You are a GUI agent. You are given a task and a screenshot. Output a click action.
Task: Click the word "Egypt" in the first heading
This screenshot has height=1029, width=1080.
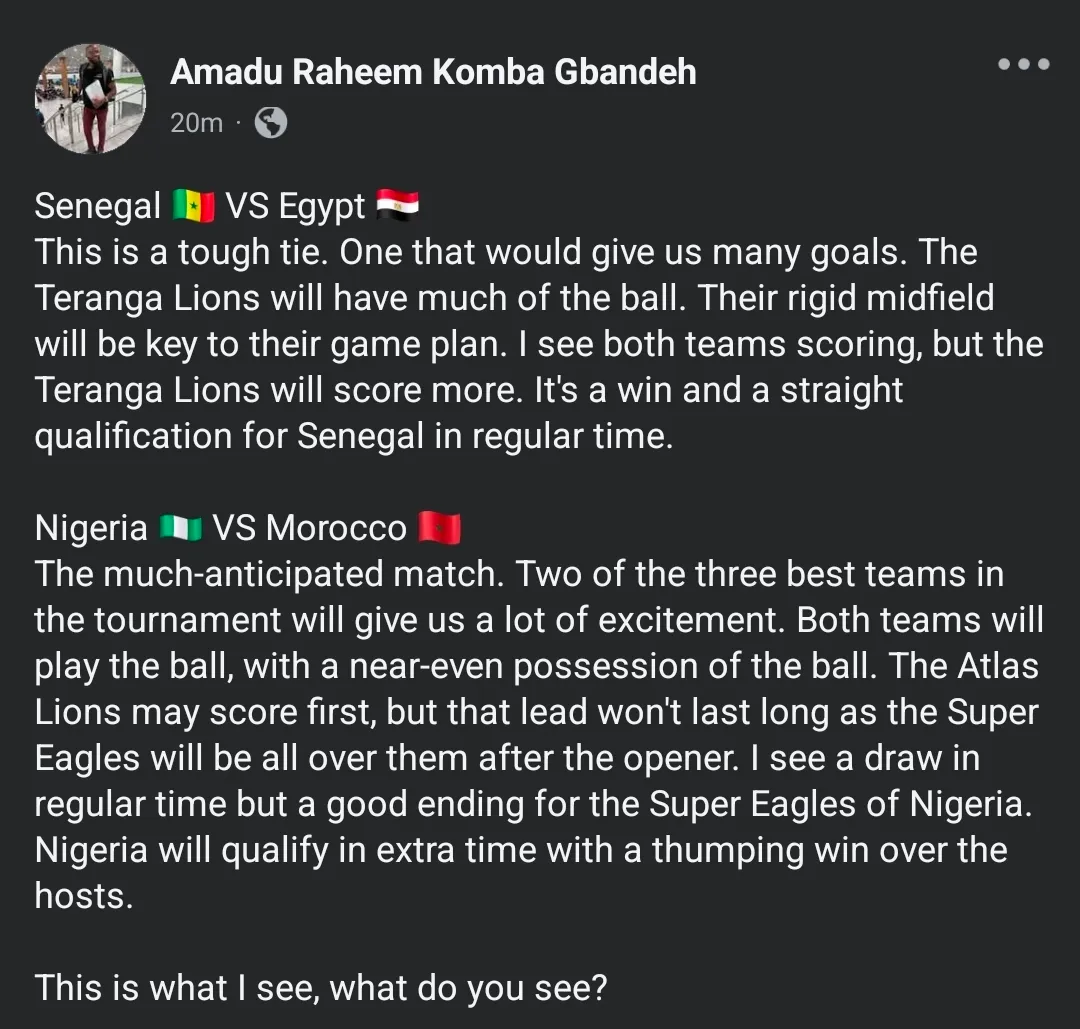(x=322, y=207)
